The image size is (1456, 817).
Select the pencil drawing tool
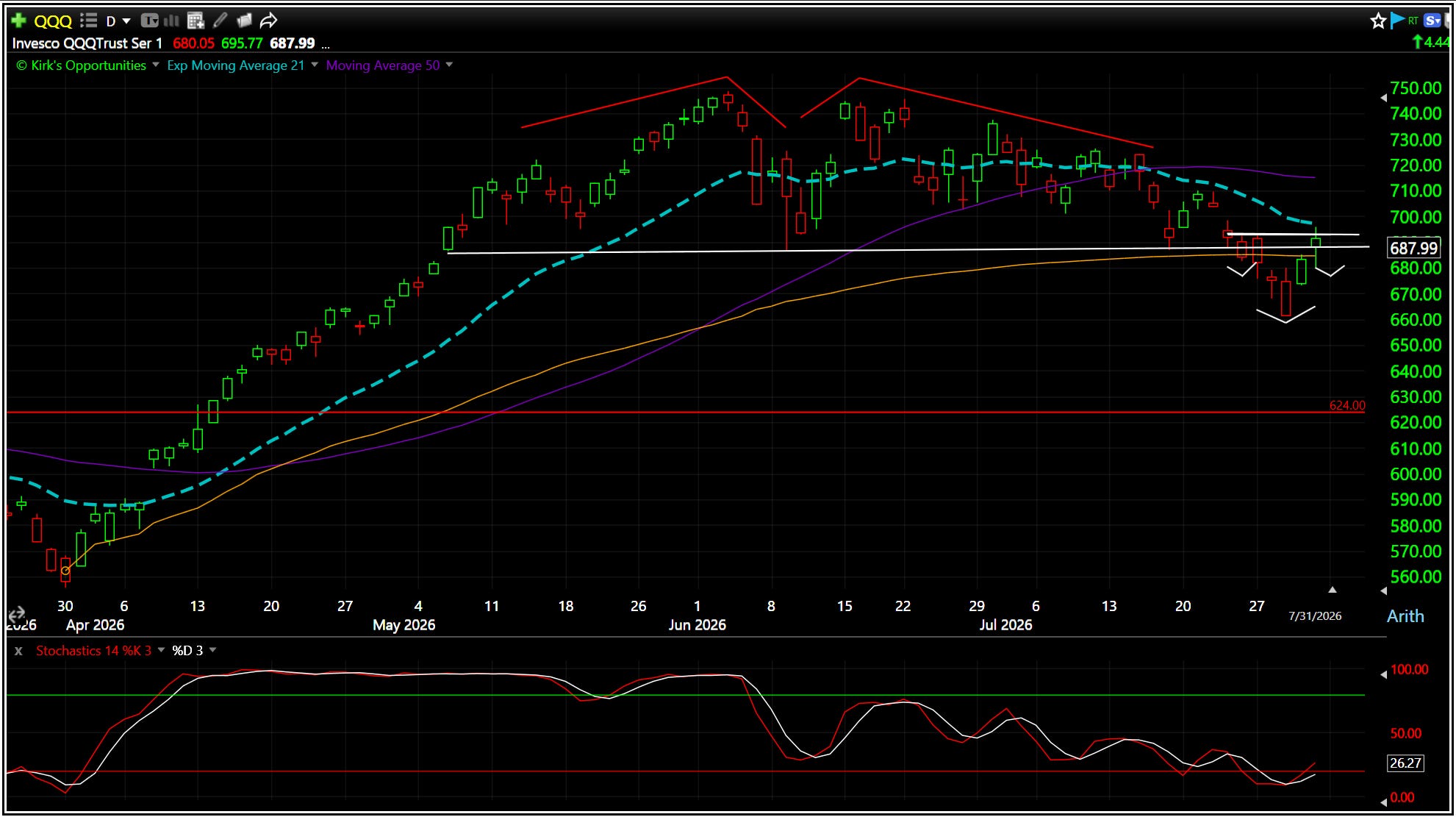[220, 21]
